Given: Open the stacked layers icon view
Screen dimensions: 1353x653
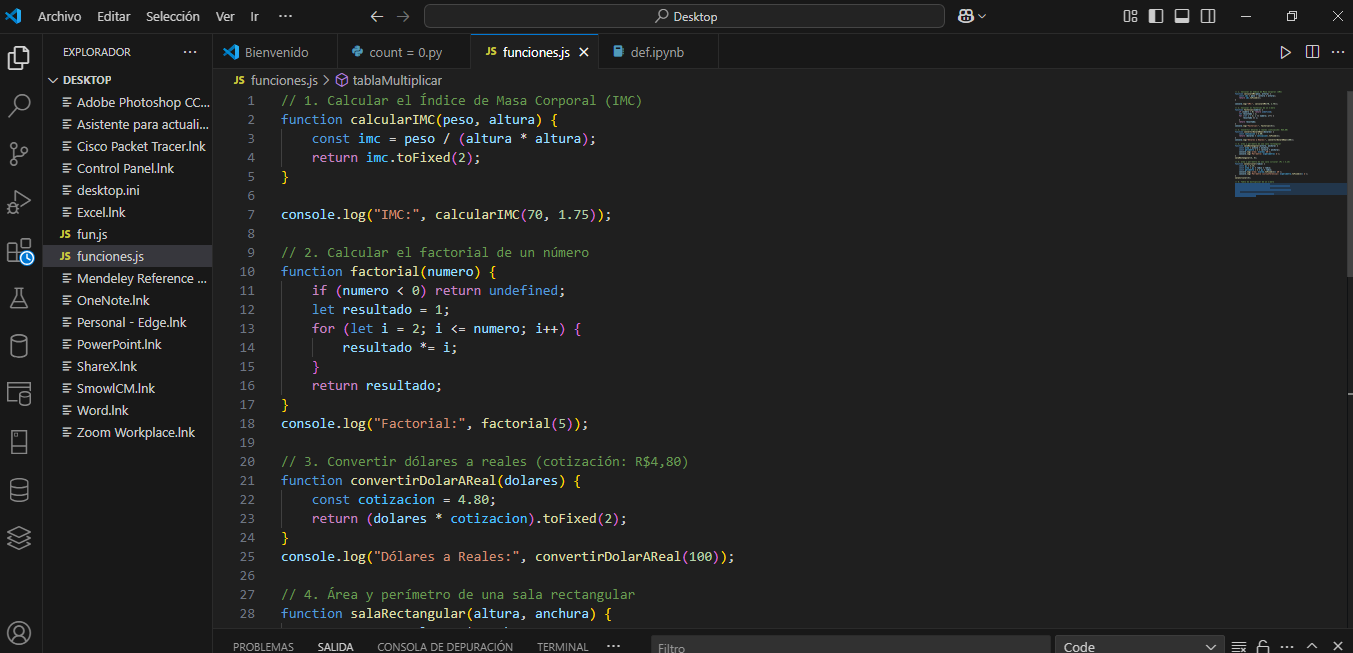Looking at the screenshot, I should [x=19, y=537].
